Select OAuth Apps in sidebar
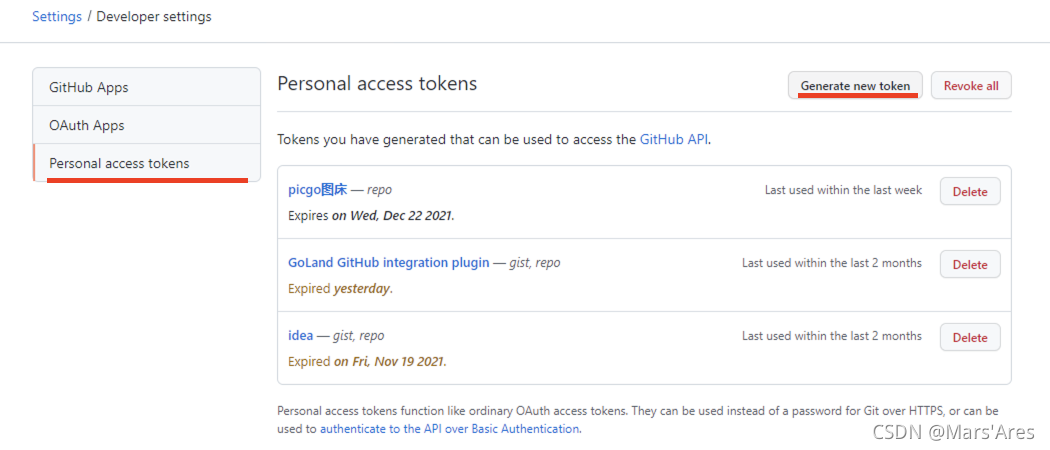This screenshot has height=450, width=1050. point(146,125)
